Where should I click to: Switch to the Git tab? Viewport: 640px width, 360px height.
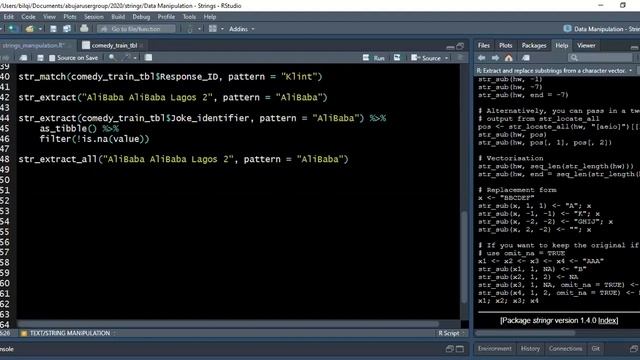pyautogui.click(x=596, y=349)
